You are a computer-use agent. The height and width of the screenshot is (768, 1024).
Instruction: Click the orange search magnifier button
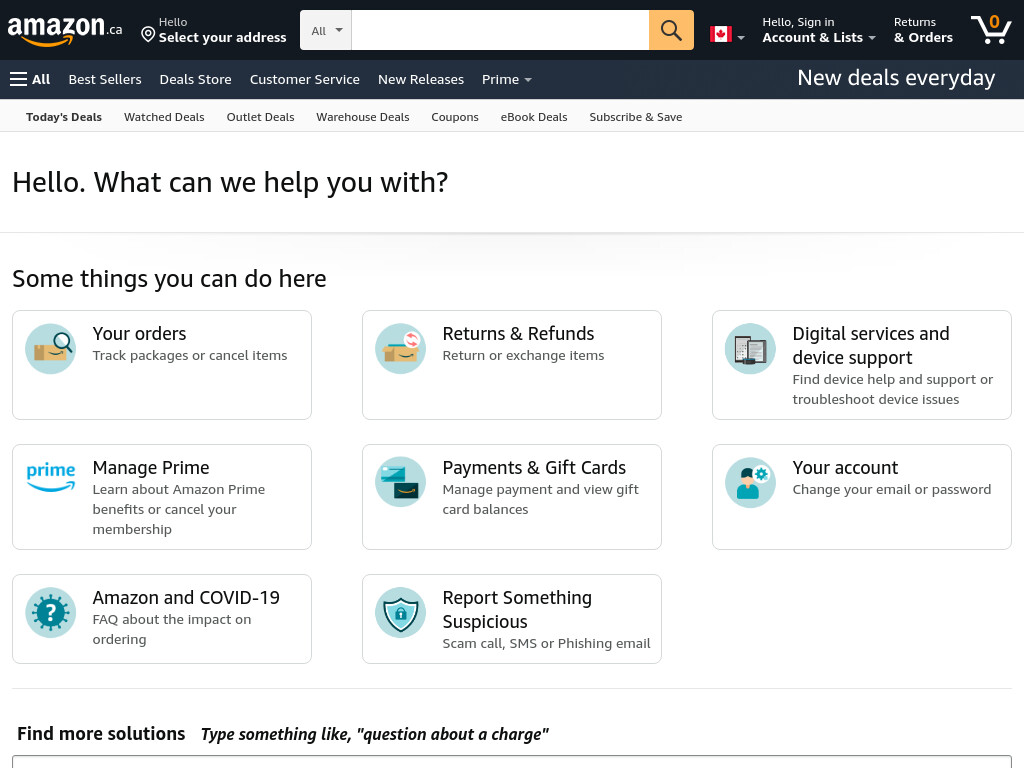[x=671, y=30]
